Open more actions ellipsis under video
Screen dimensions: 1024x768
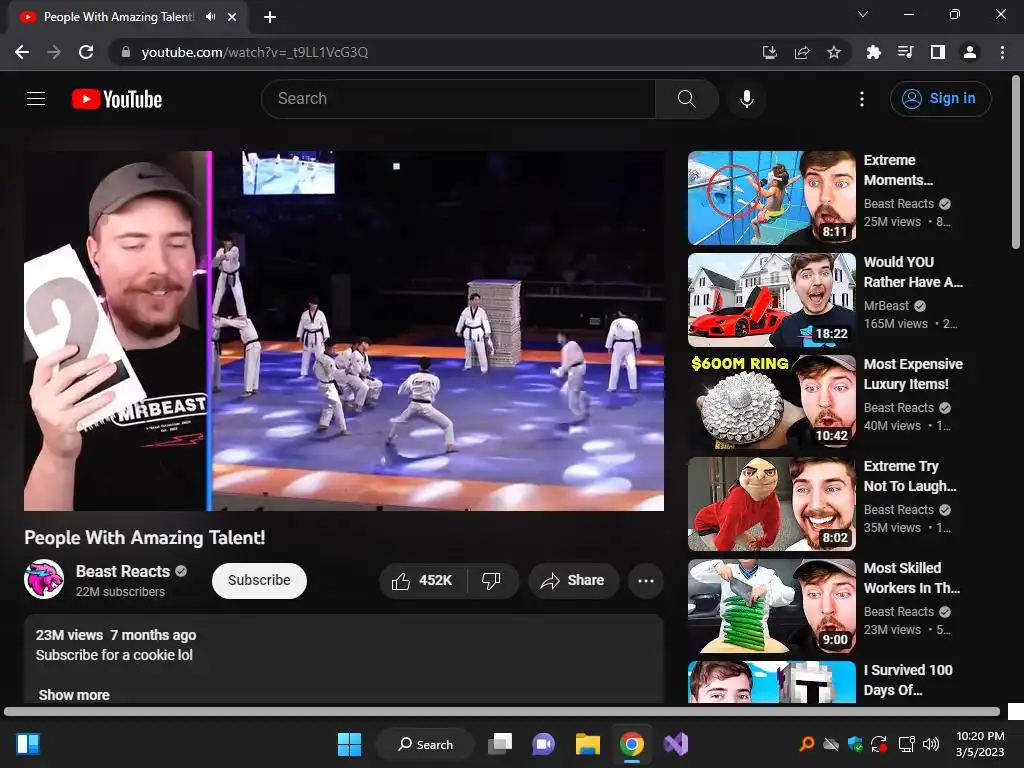point(646,581)
